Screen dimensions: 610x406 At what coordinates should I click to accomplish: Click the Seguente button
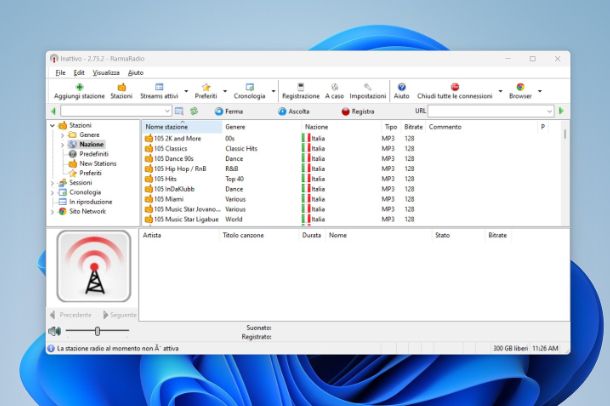point(119,315)
